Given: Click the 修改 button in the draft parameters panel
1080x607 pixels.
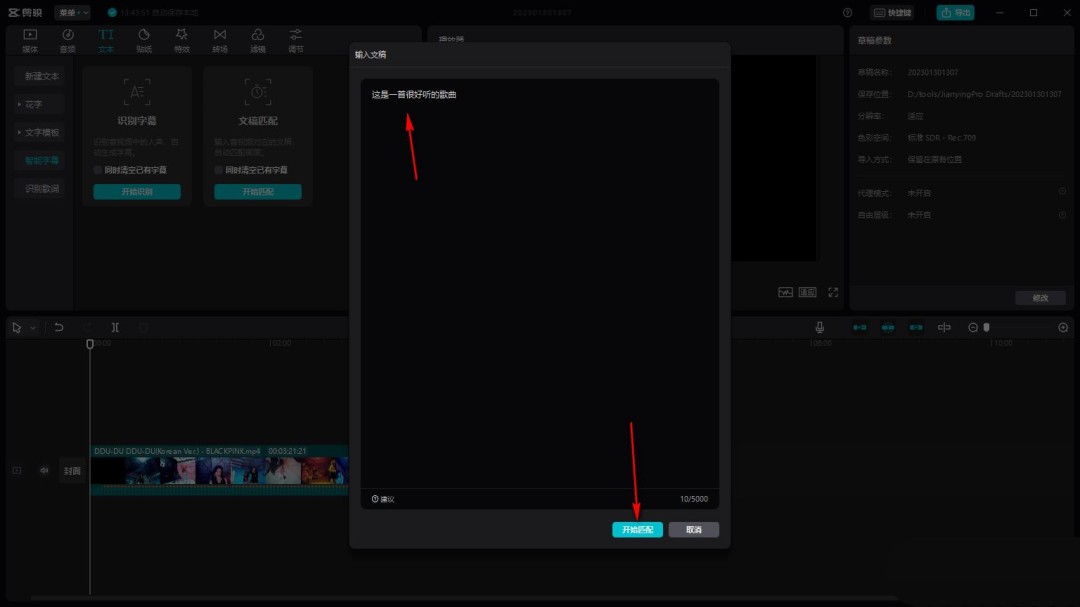Looking at the screenshot, I should [x=1040, y=297].
